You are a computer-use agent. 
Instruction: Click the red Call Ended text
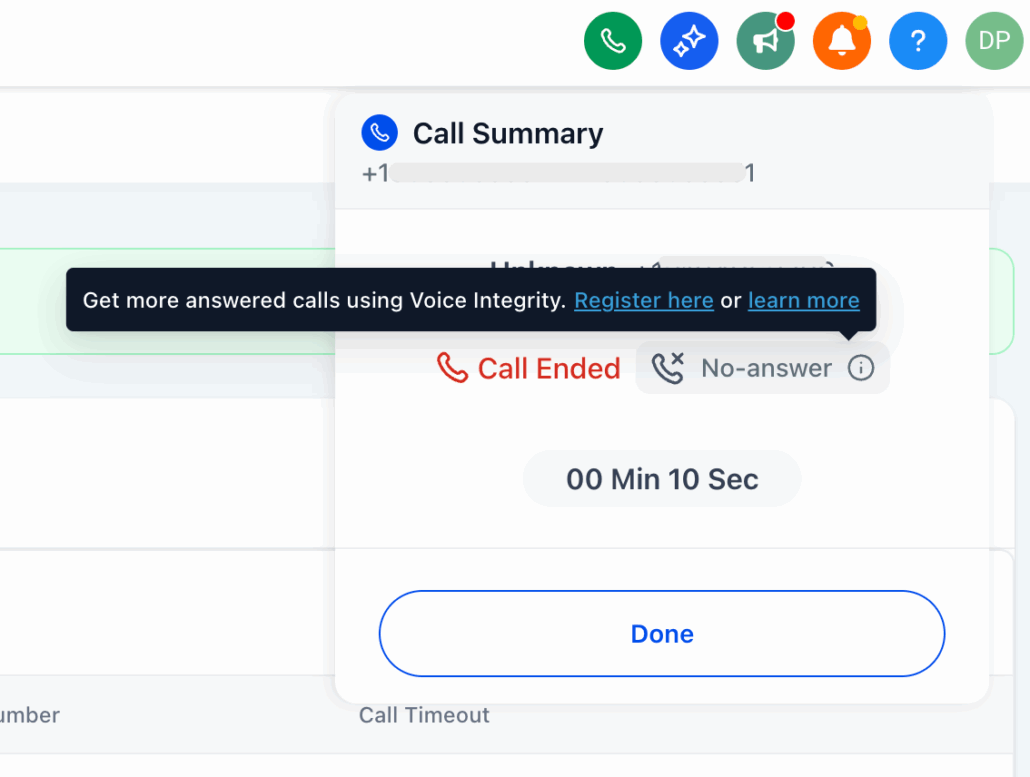549,368
